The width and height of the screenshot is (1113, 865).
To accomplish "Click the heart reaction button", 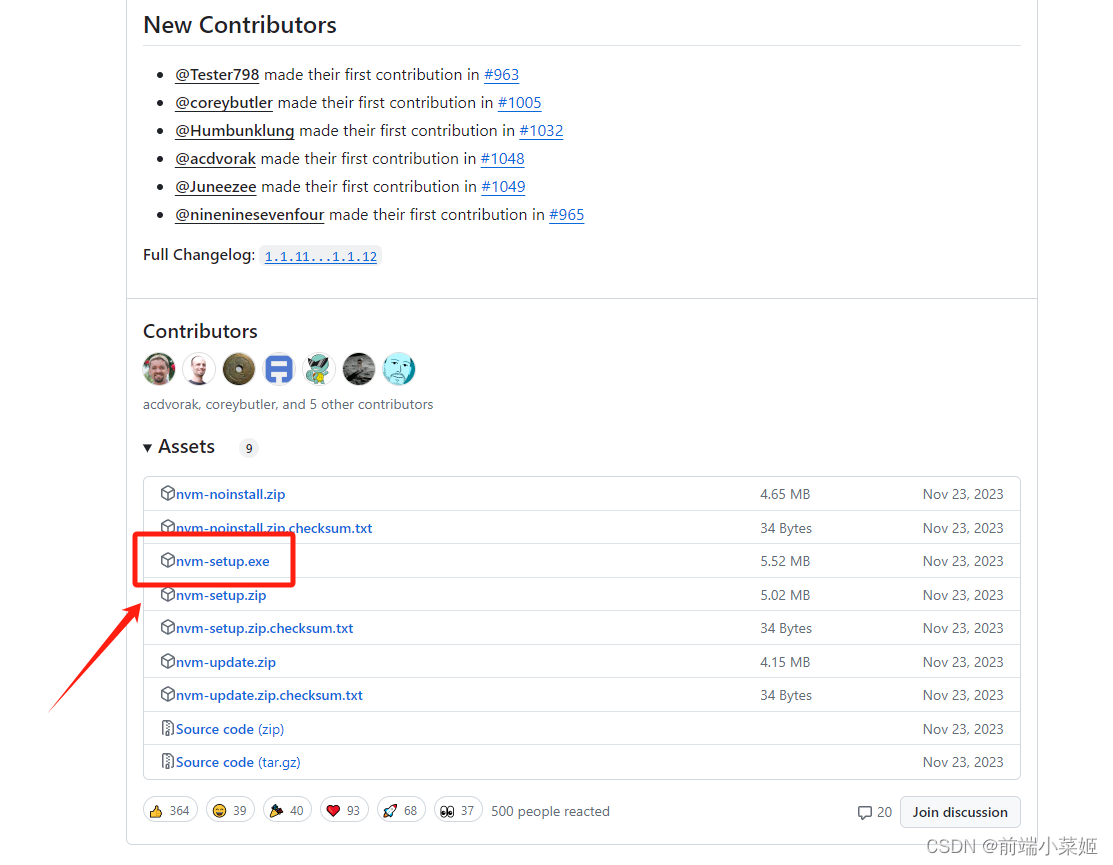I will pyautogui.click(x=344, y=810).
